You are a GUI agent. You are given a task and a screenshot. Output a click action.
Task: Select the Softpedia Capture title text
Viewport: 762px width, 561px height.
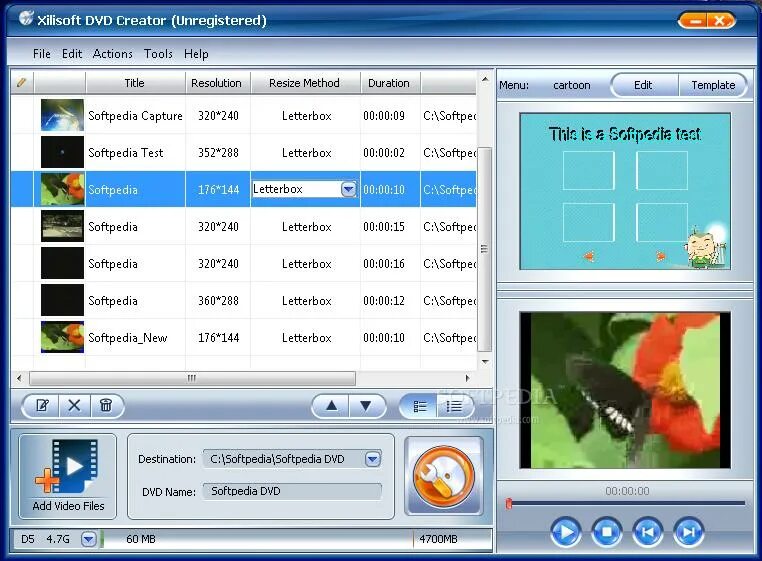coord(136,116)
